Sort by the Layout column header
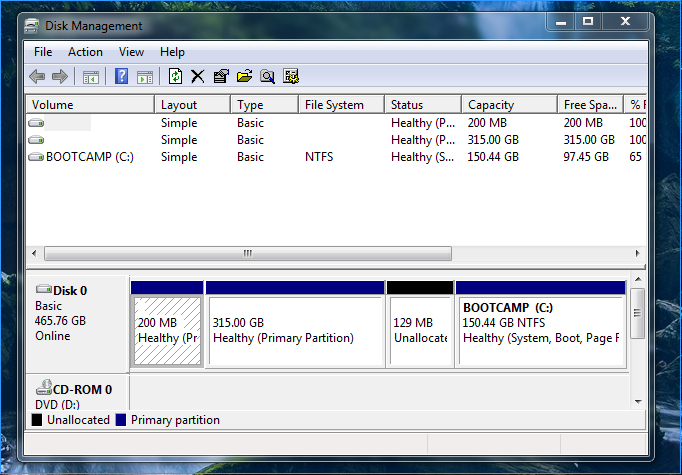The image size is (682, 475). pyautogui.click(x=192, y=105)
